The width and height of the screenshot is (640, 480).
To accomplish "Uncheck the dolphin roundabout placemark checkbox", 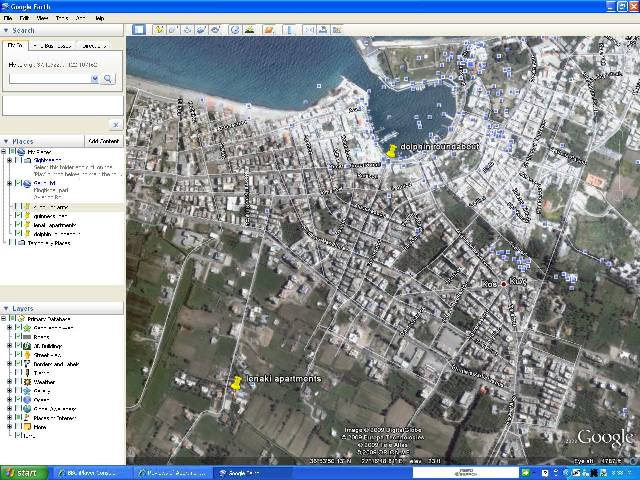I will (18, 233).
